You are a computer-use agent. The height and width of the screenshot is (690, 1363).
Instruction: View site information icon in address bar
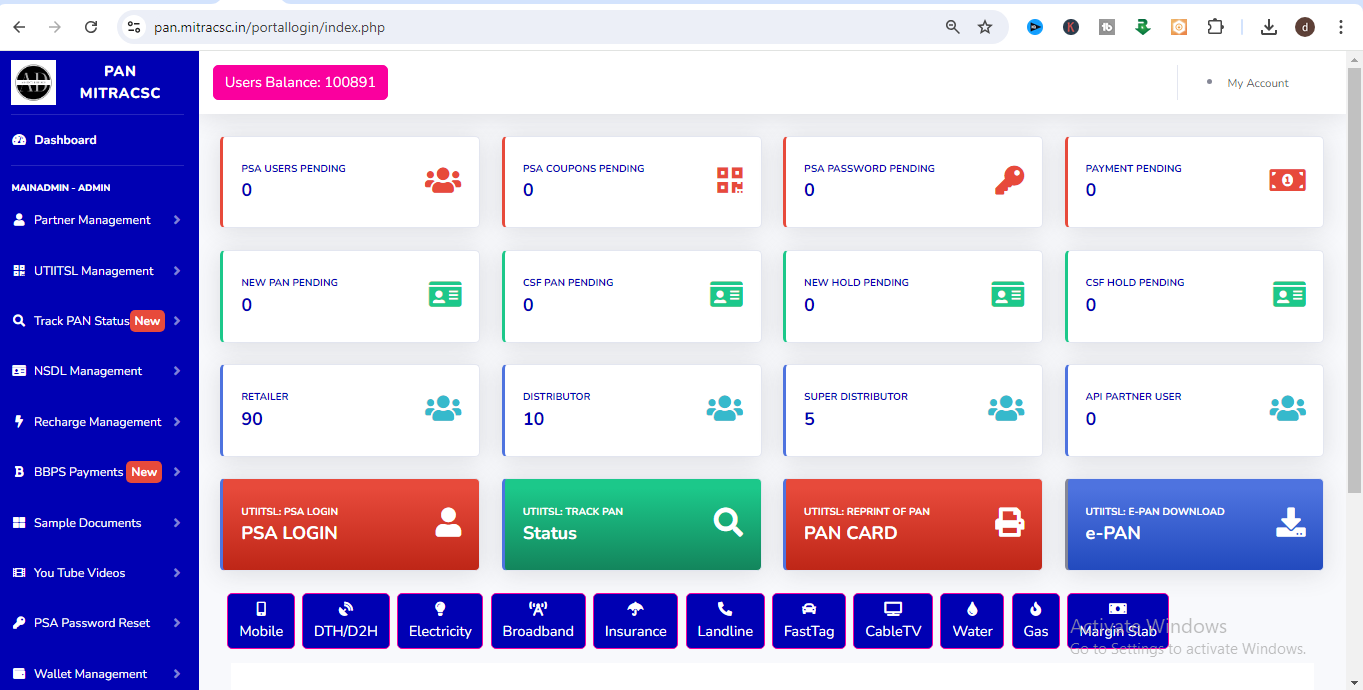point(135,27)
